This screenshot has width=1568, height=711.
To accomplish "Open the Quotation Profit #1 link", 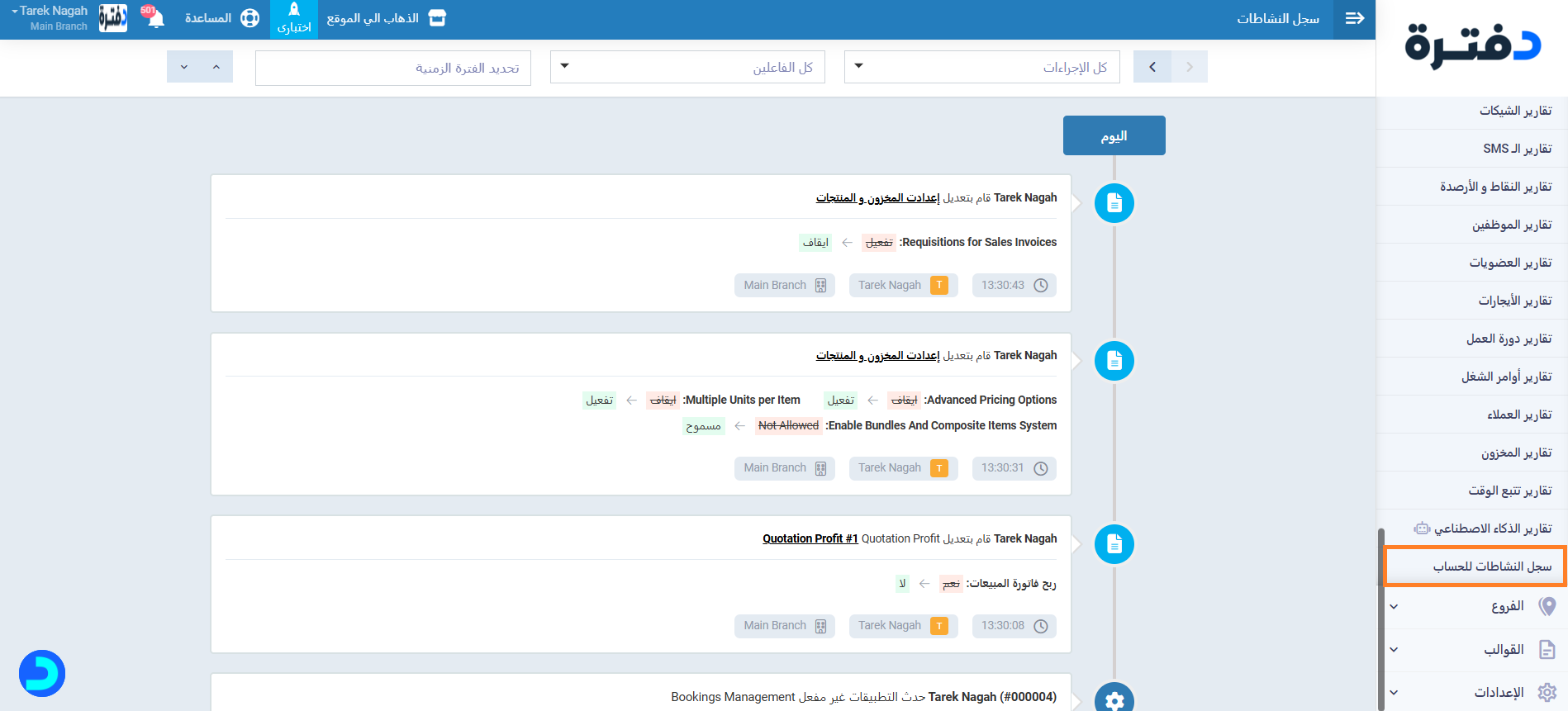I will [810, 538].
